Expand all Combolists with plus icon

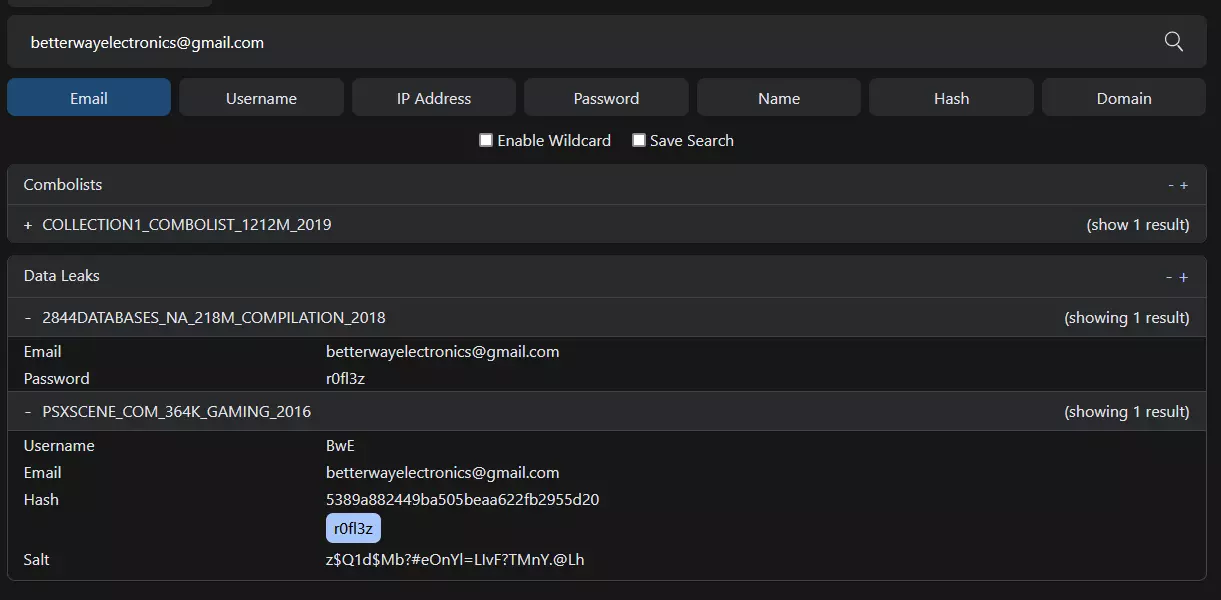(1184, 185)
